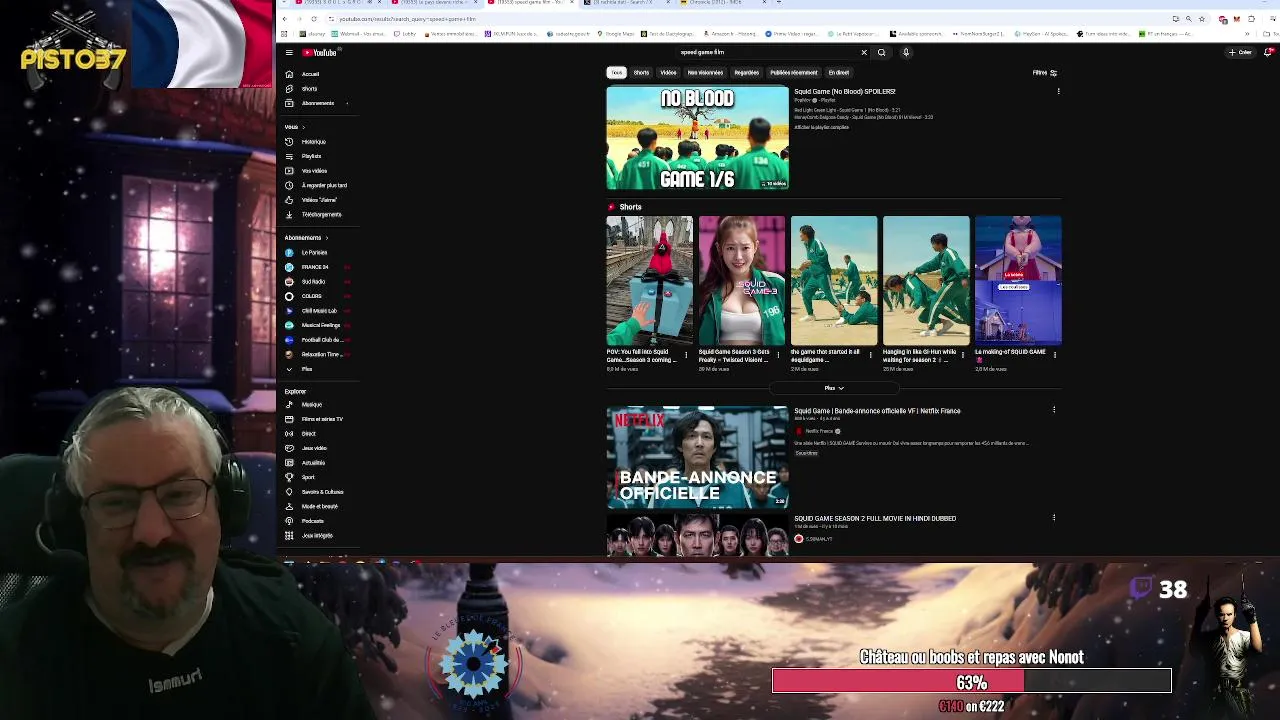Open Vos vidéos in the sidebar
The image size is (1280, 720).
click(x=314, y=171)
